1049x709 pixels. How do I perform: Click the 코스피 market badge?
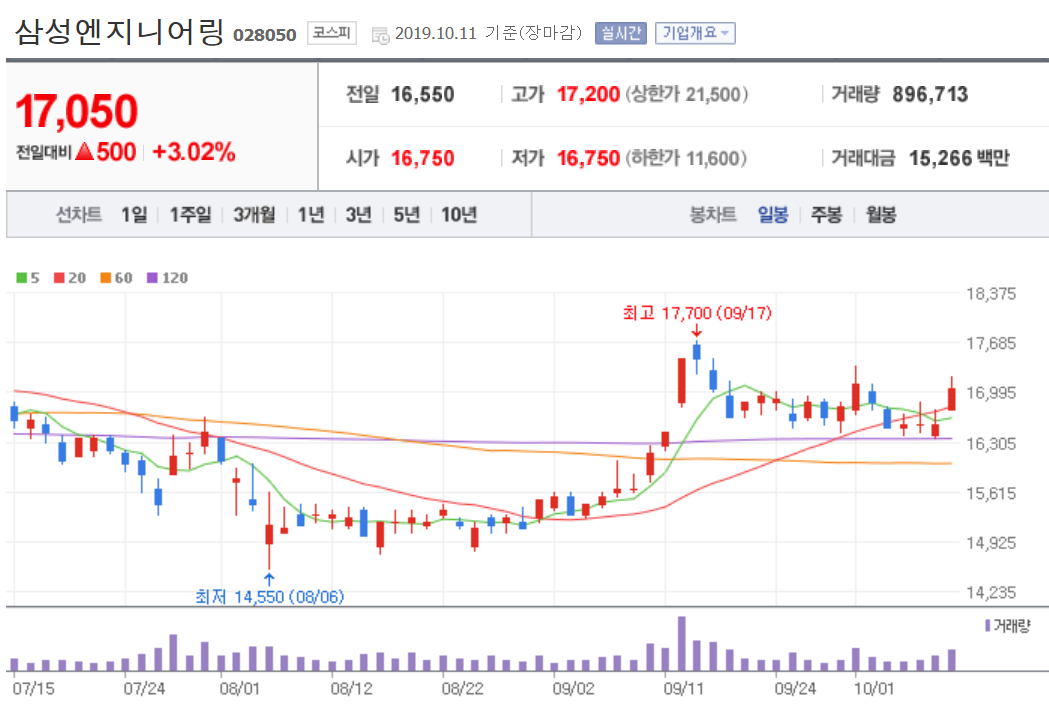[x=332, y=33]
